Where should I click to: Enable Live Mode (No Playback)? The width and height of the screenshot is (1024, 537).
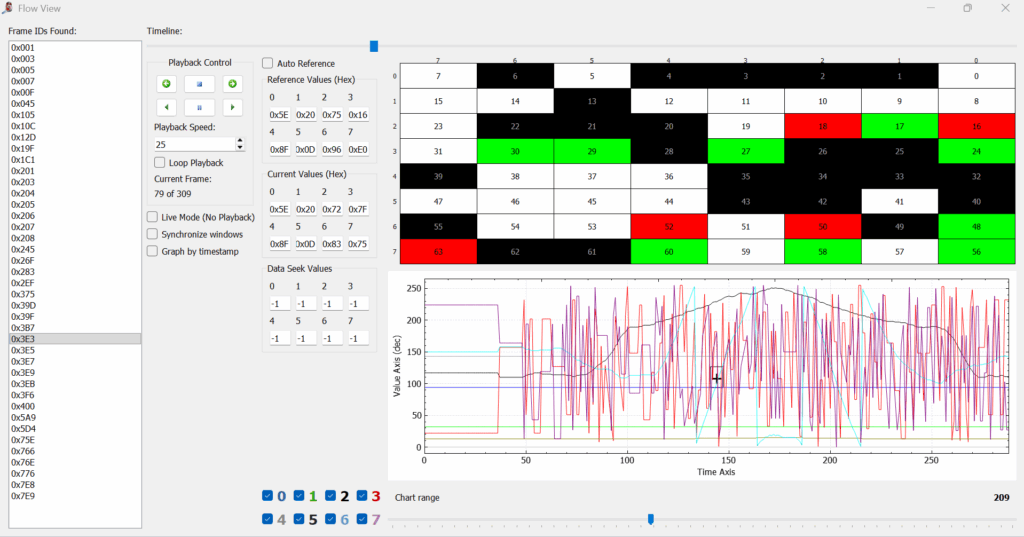(153, 217)
